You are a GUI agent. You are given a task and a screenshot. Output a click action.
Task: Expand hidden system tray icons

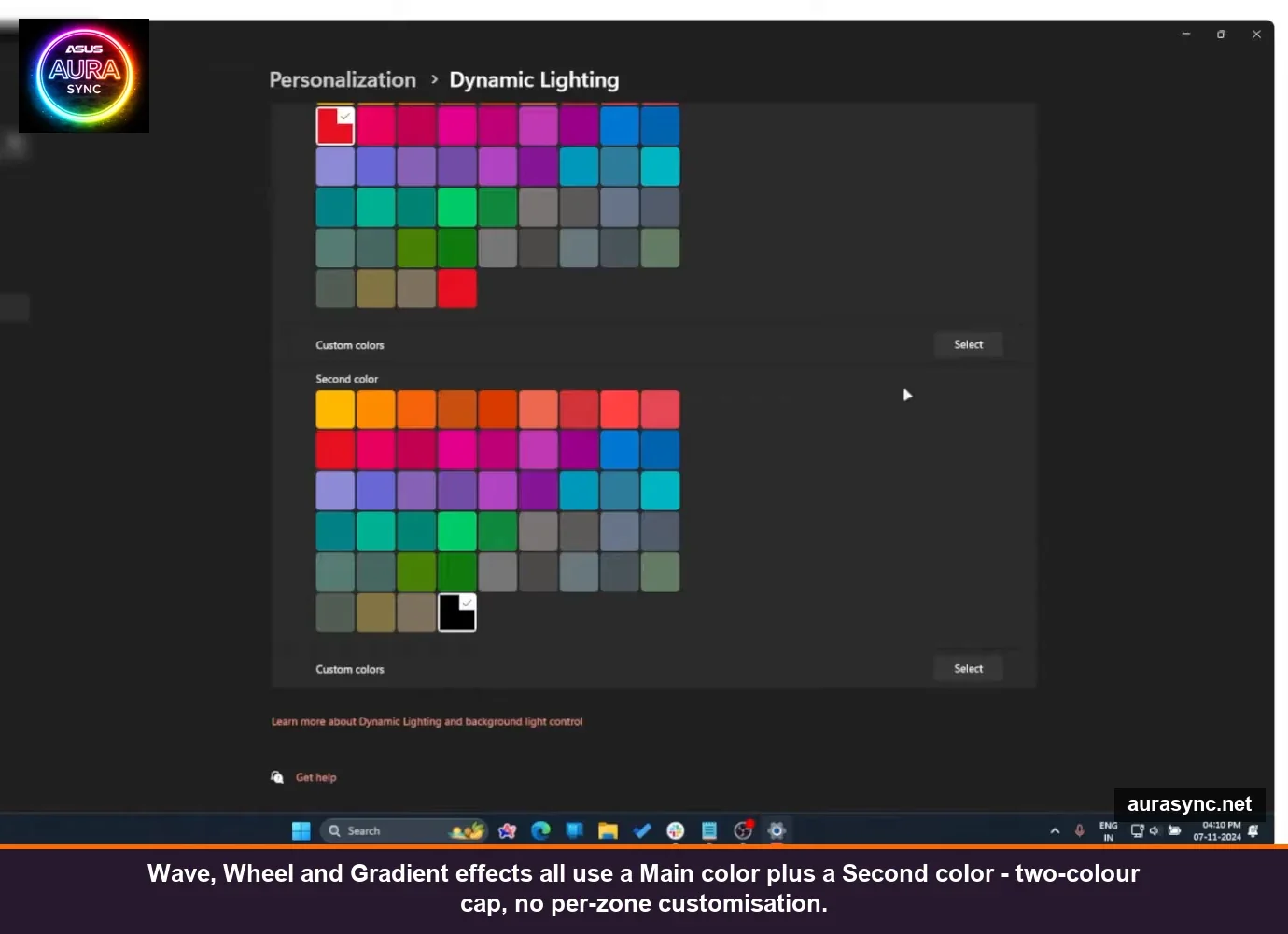[1055, 830]
